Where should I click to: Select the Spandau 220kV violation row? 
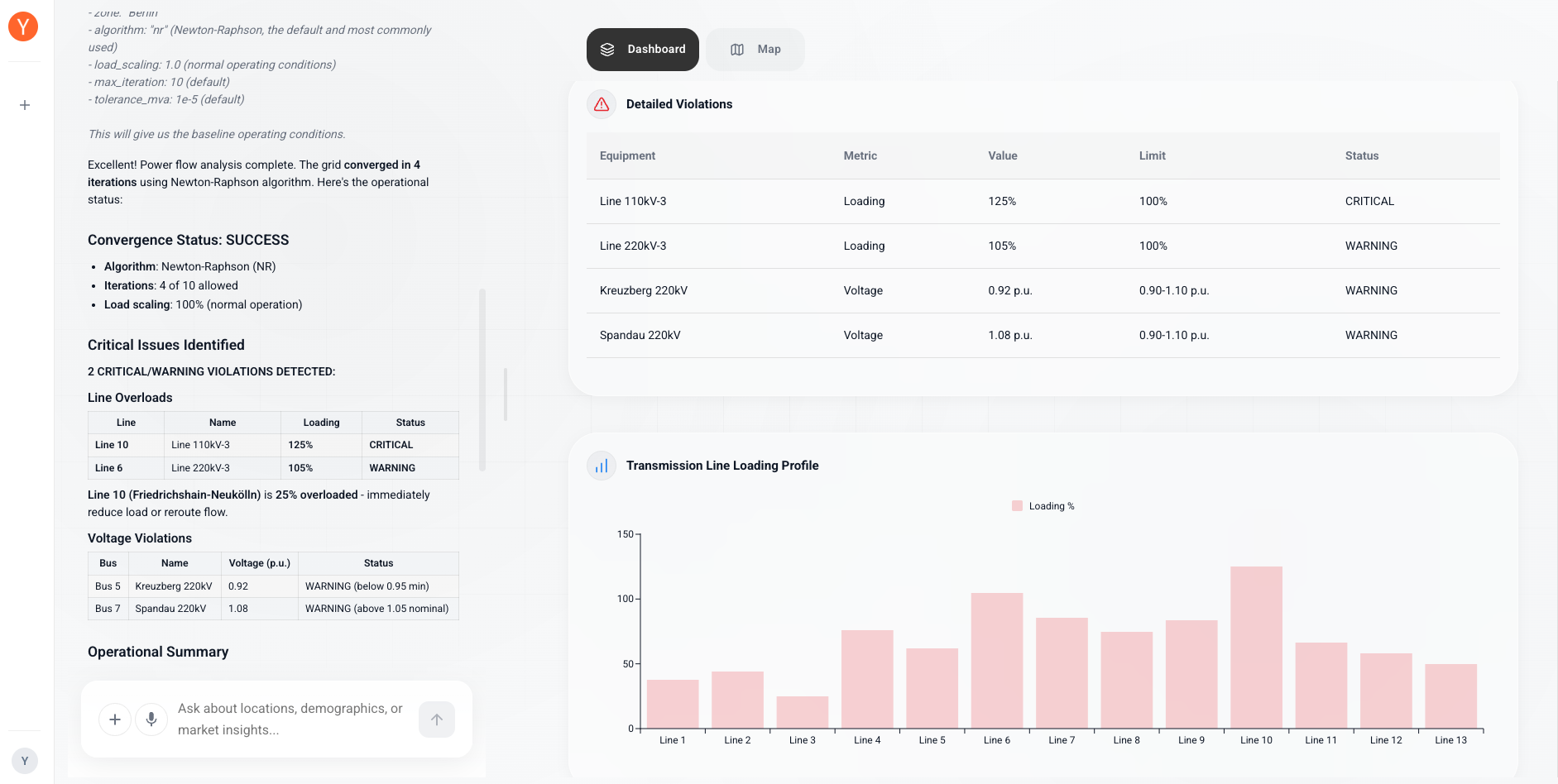point(1043,336)
